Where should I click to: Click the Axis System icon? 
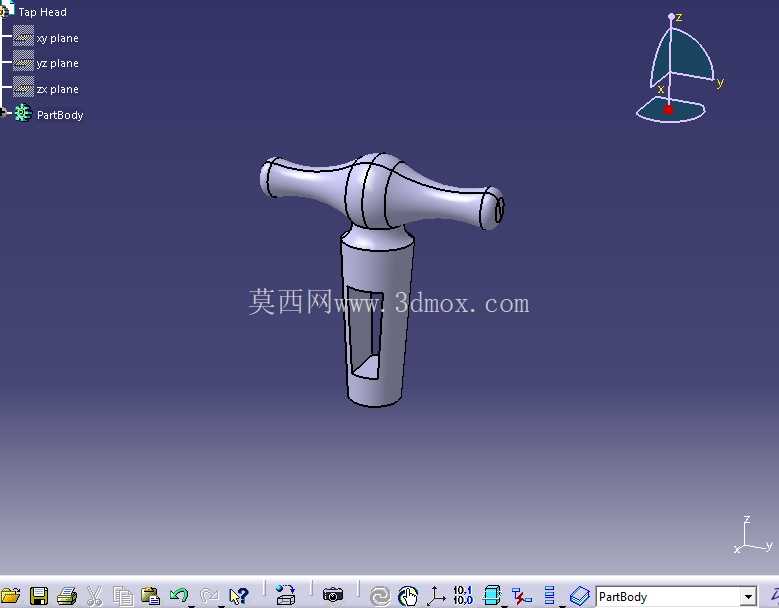[436, 596]
